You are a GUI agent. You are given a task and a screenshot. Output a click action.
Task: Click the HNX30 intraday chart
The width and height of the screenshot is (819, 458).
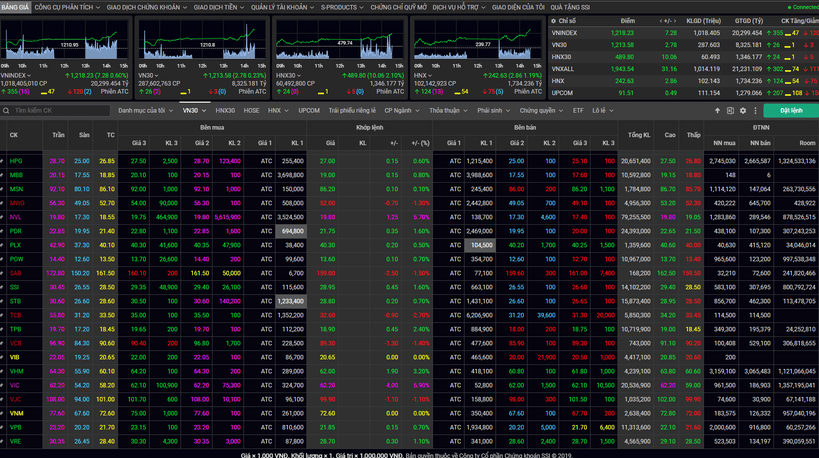pyautogui.click(x=340, y=41)
